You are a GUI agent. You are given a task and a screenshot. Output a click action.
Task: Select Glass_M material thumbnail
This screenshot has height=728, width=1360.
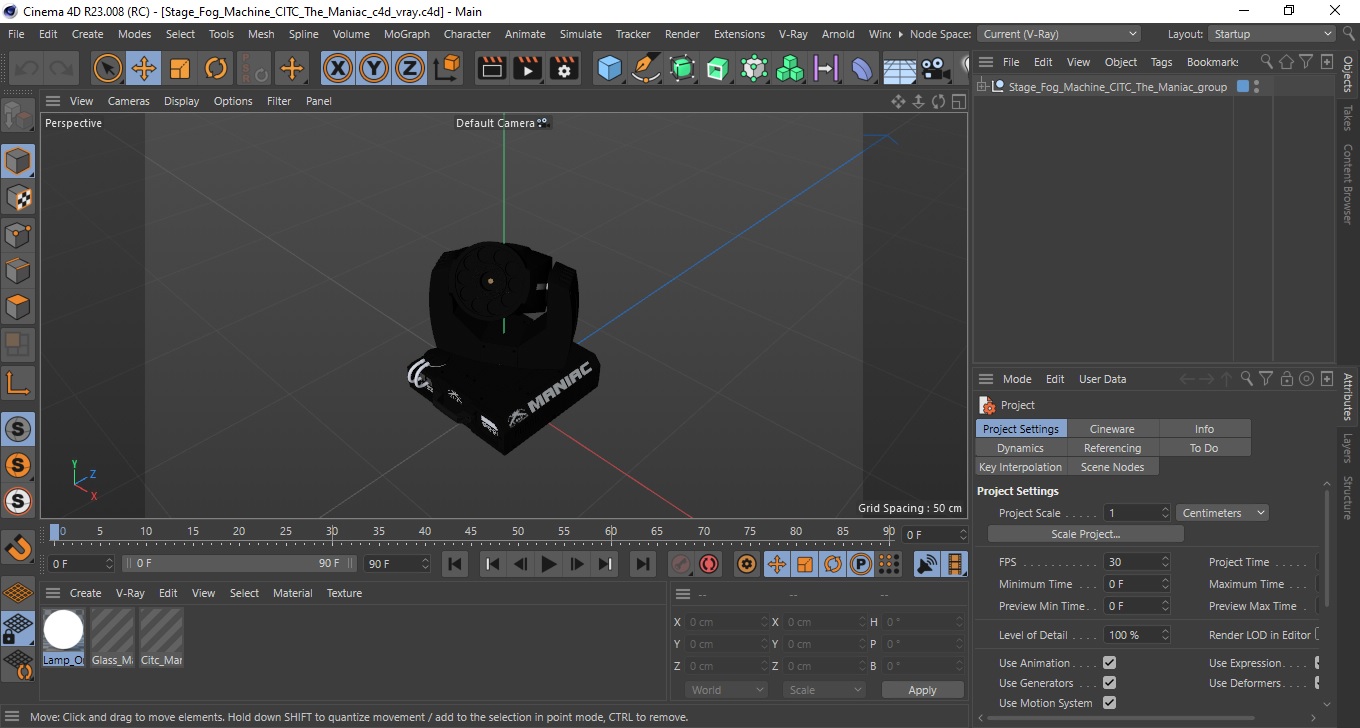coord(112,630)
